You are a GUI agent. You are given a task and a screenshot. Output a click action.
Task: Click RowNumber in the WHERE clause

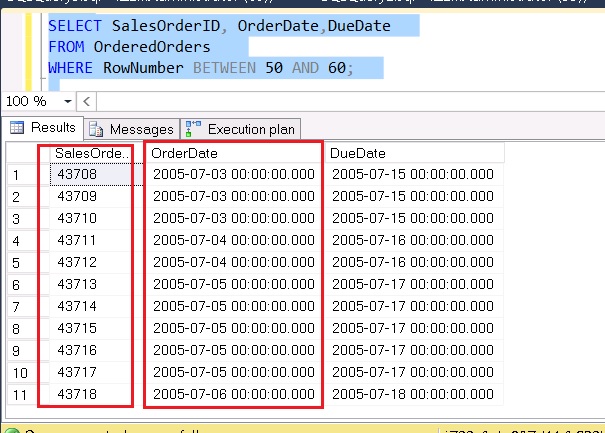143,68
